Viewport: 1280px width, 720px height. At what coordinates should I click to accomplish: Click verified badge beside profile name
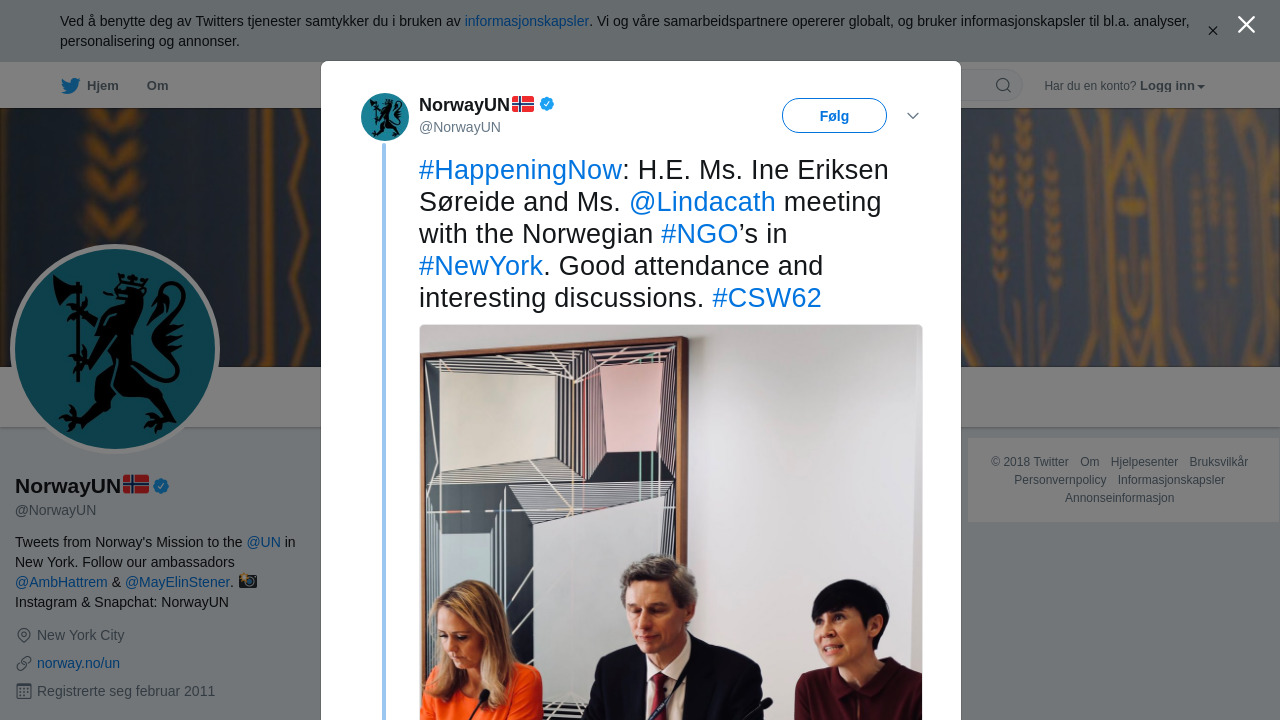click(161, 486)
